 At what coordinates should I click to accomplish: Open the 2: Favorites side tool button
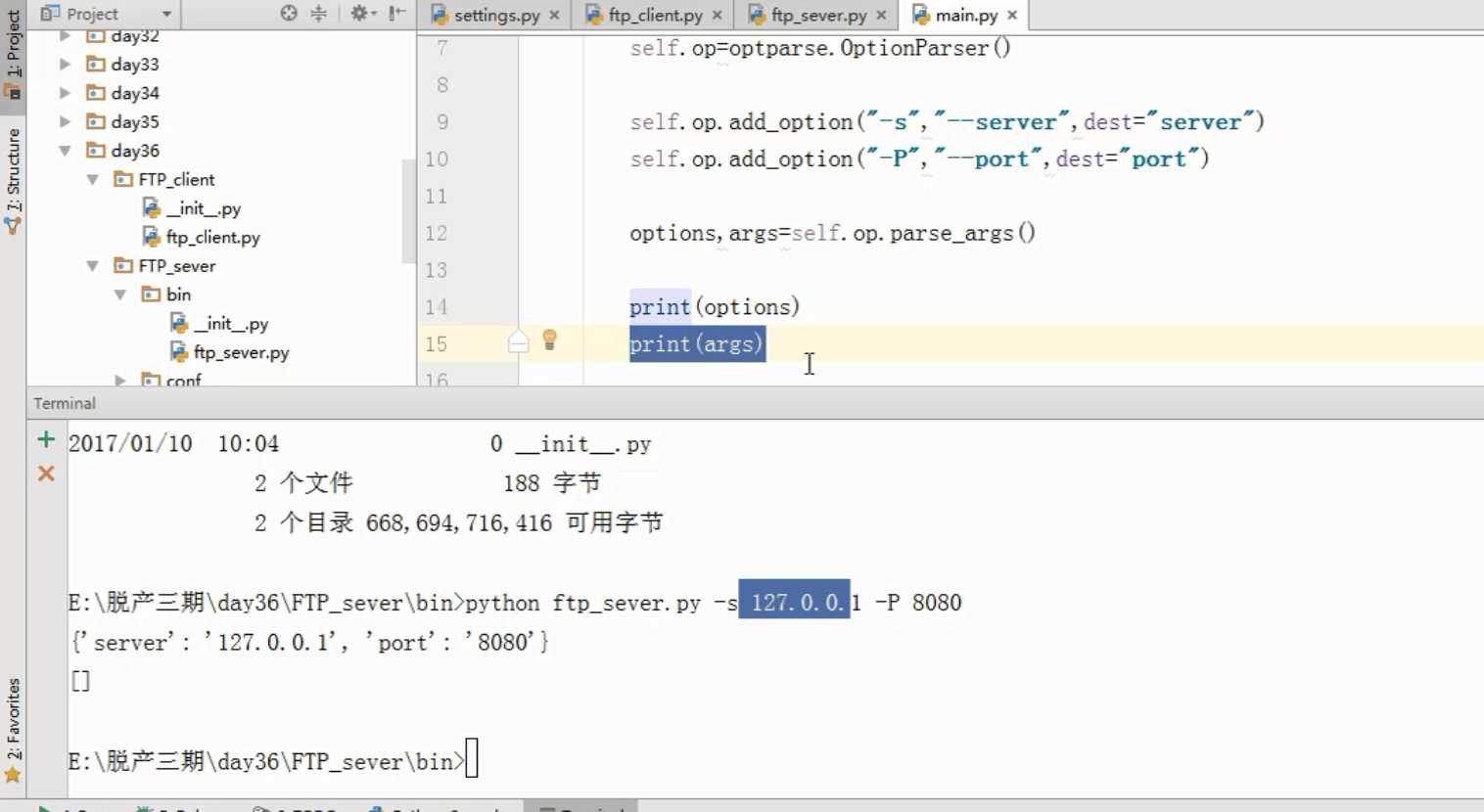[13, 731]
